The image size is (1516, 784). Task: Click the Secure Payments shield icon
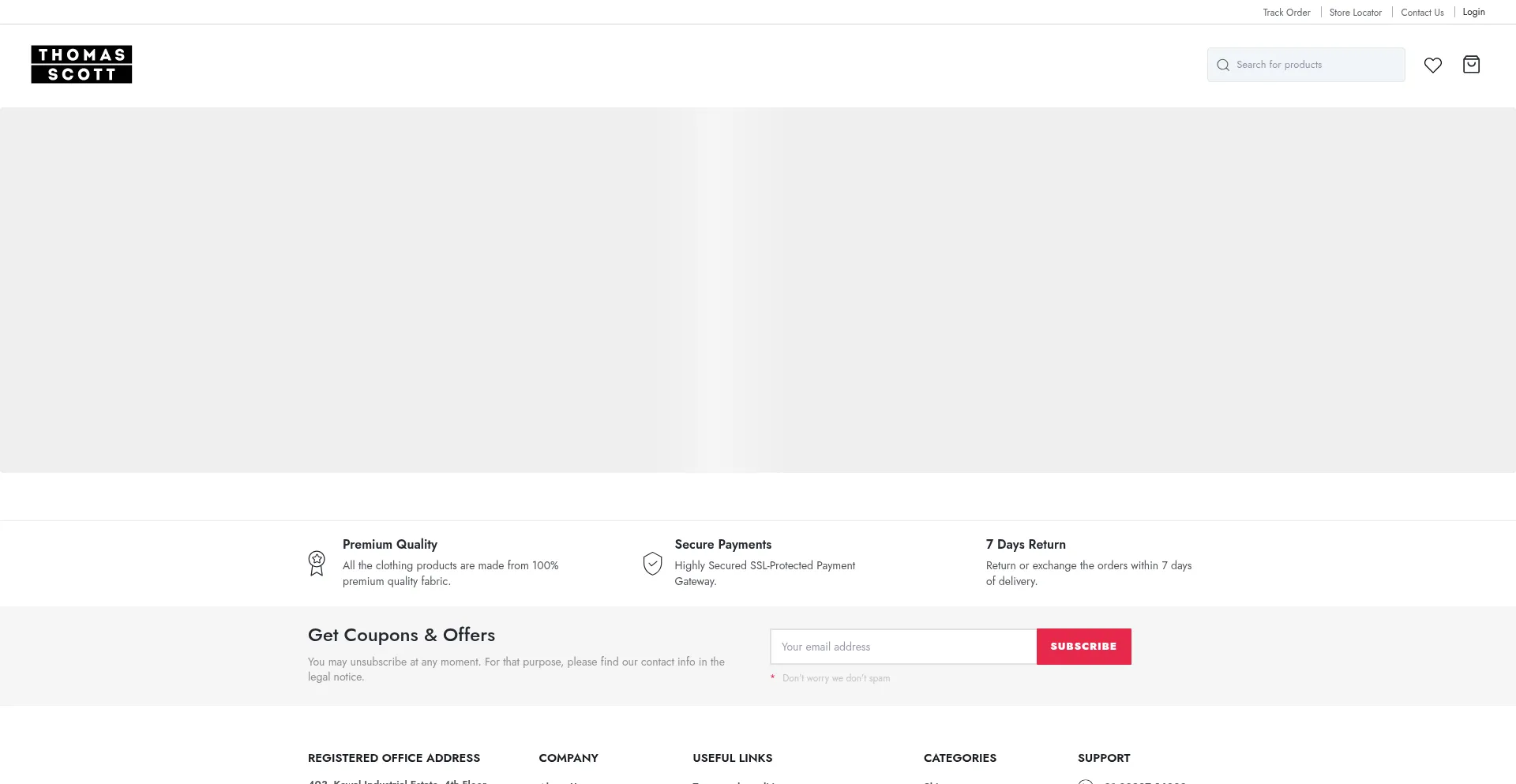point(652,563)
